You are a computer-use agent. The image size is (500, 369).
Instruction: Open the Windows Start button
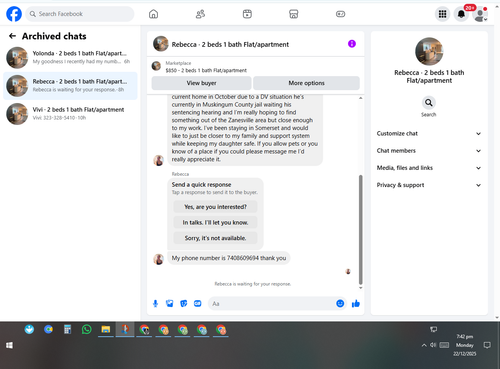9,345
